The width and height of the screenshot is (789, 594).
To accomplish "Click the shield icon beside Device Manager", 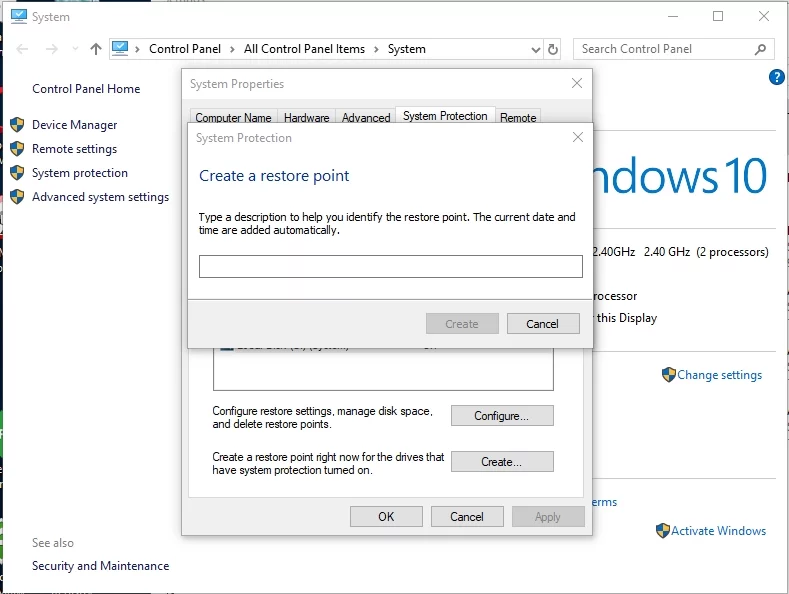I will (17, 125).
